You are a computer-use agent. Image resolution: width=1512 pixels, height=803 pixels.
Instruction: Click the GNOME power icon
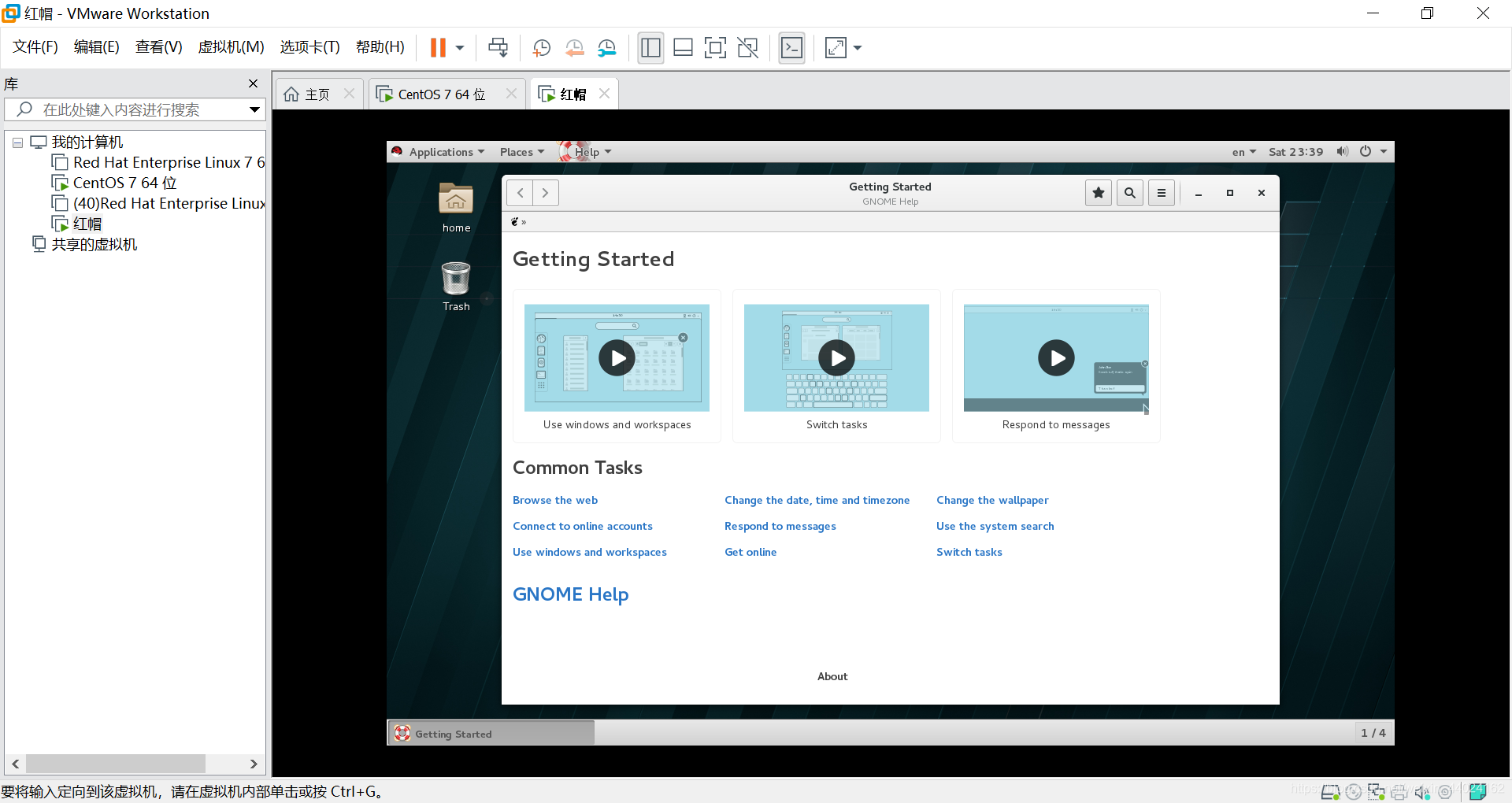click(1366, 151)
